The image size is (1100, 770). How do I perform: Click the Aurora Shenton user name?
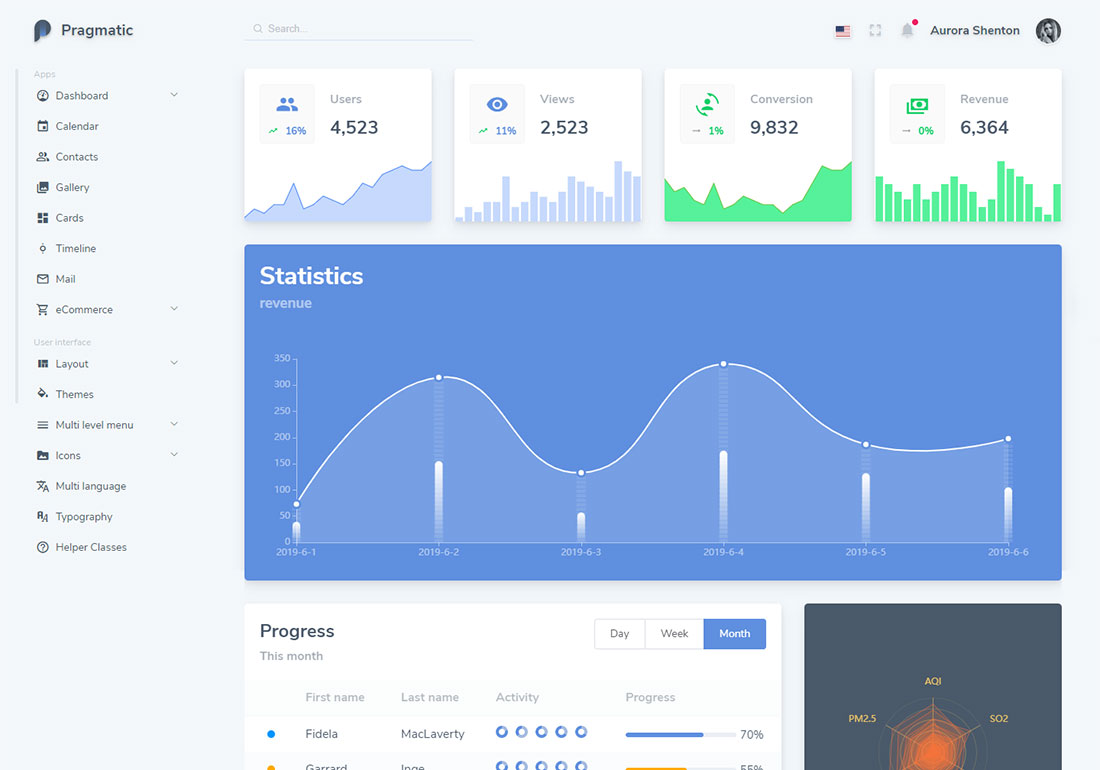pyautogui.click(x=974, y=31)
